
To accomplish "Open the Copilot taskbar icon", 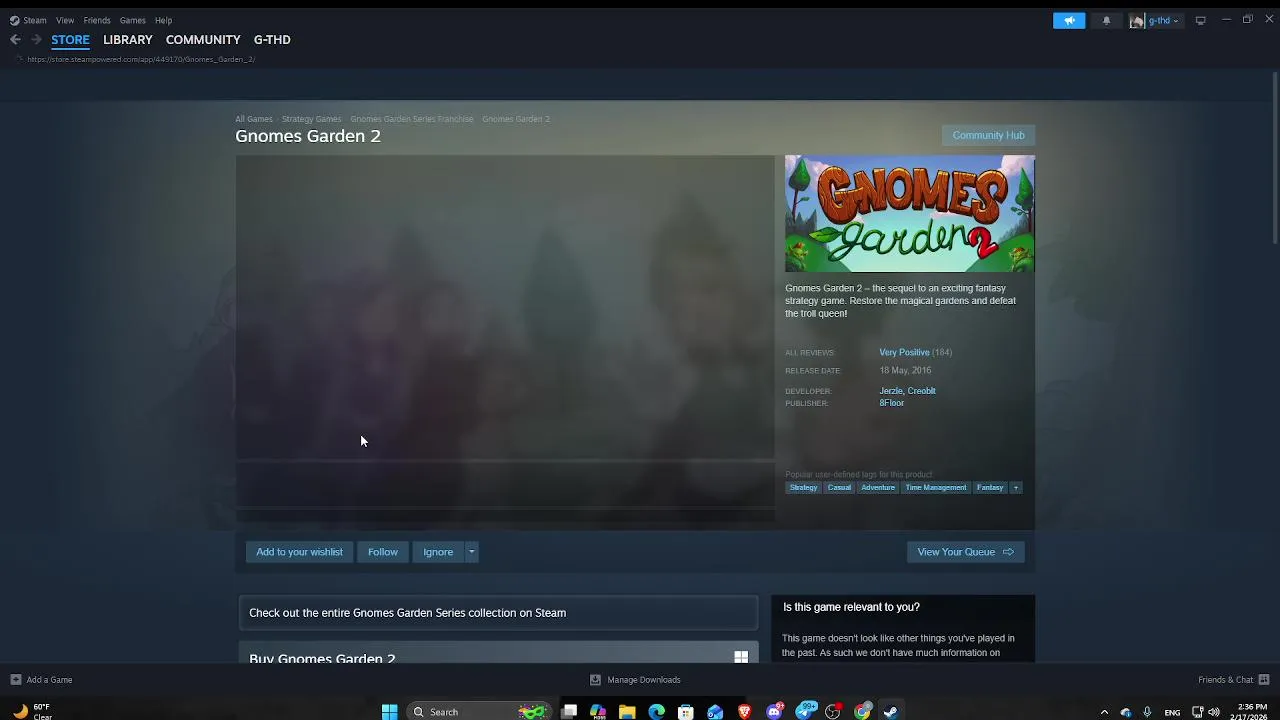I will click(x=598, y=712).
